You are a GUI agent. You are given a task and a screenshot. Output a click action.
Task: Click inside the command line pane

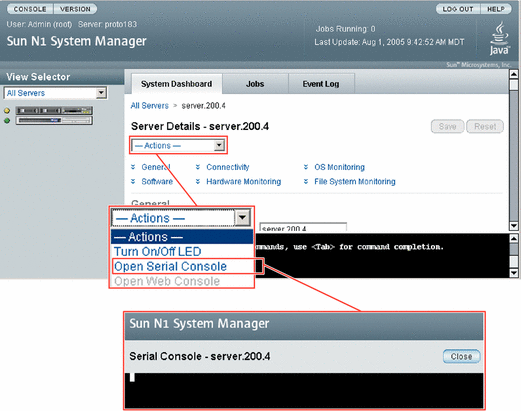point(382,256)
